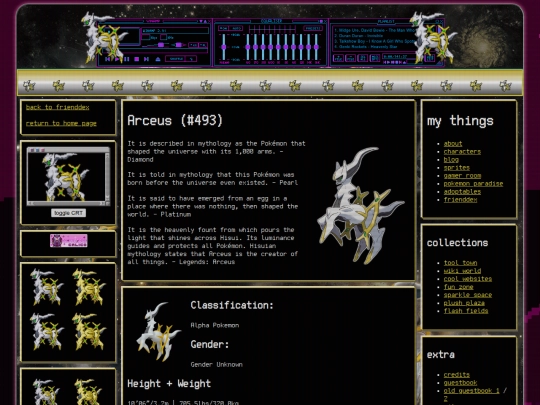Open the blog link
Screen dimensions: 540x405
[x=451, y=159]
